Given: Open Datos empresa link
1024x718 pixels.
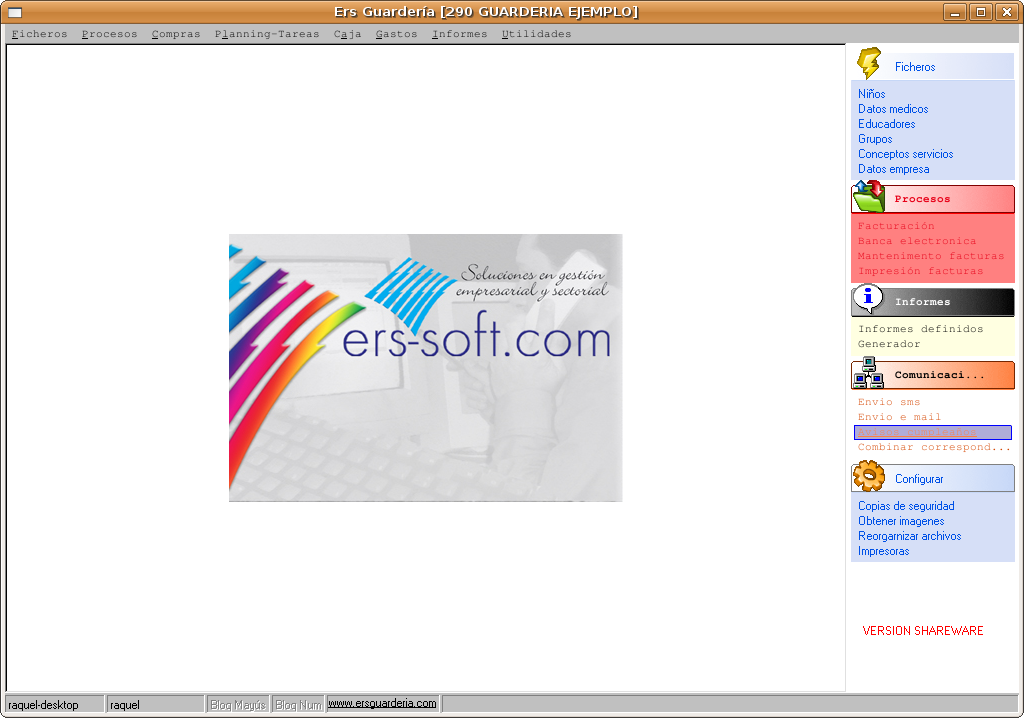Looking at the screenshot, I should [893, 169].
